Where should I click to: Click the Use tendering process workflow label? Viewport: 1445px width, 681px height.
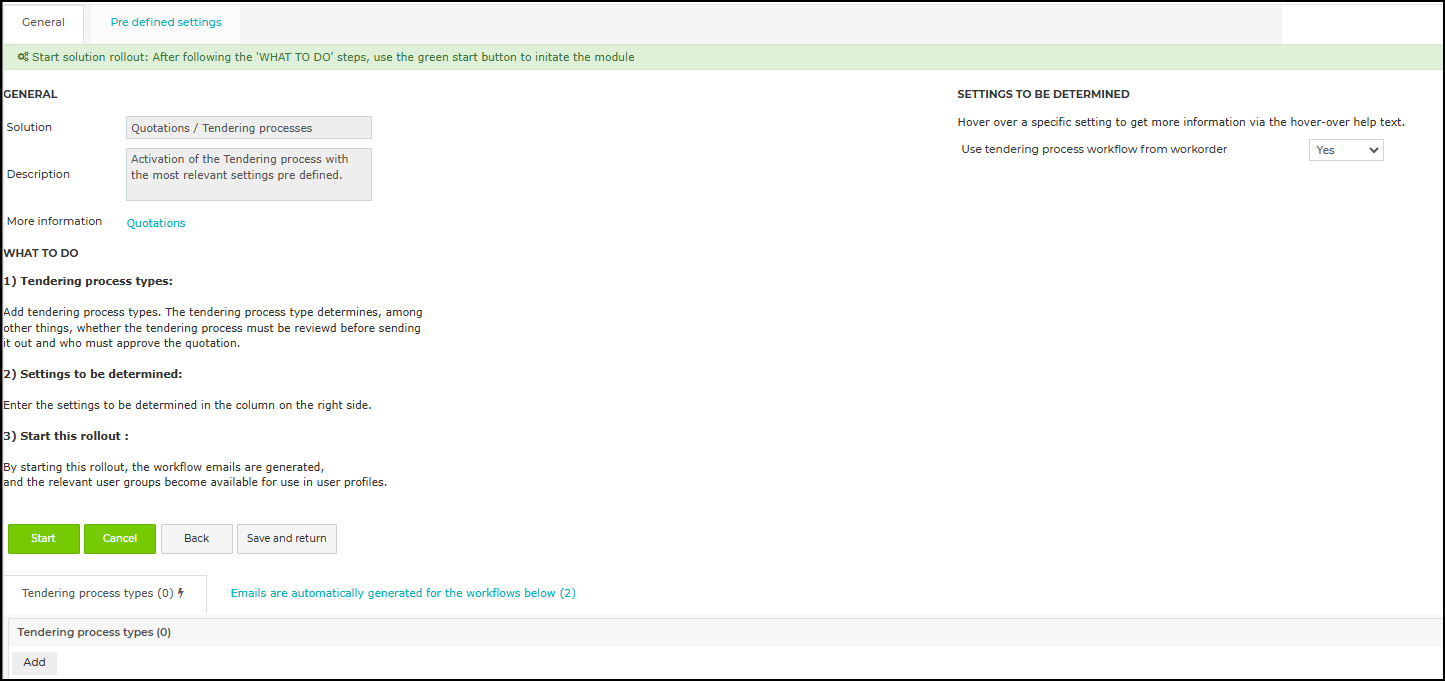click(x=1094, y=149)
